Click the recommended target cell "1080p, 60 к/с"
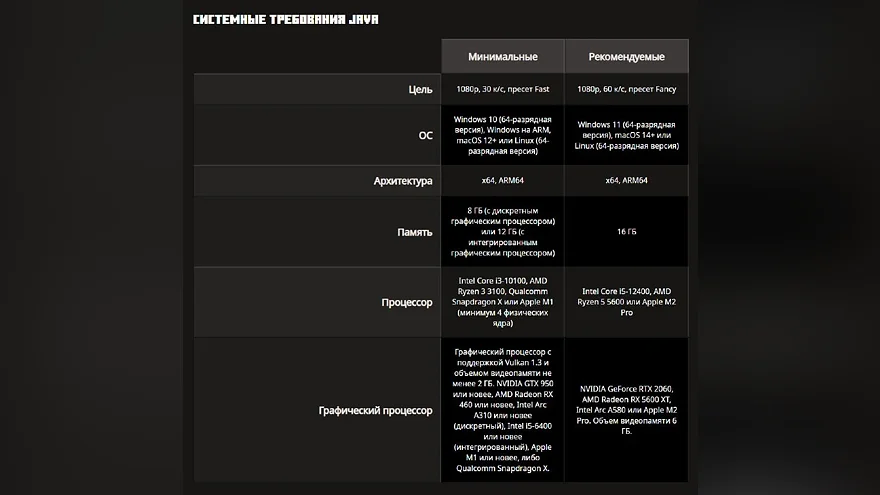This screenshot has height=495, width=880. click(x=626, y=89)
